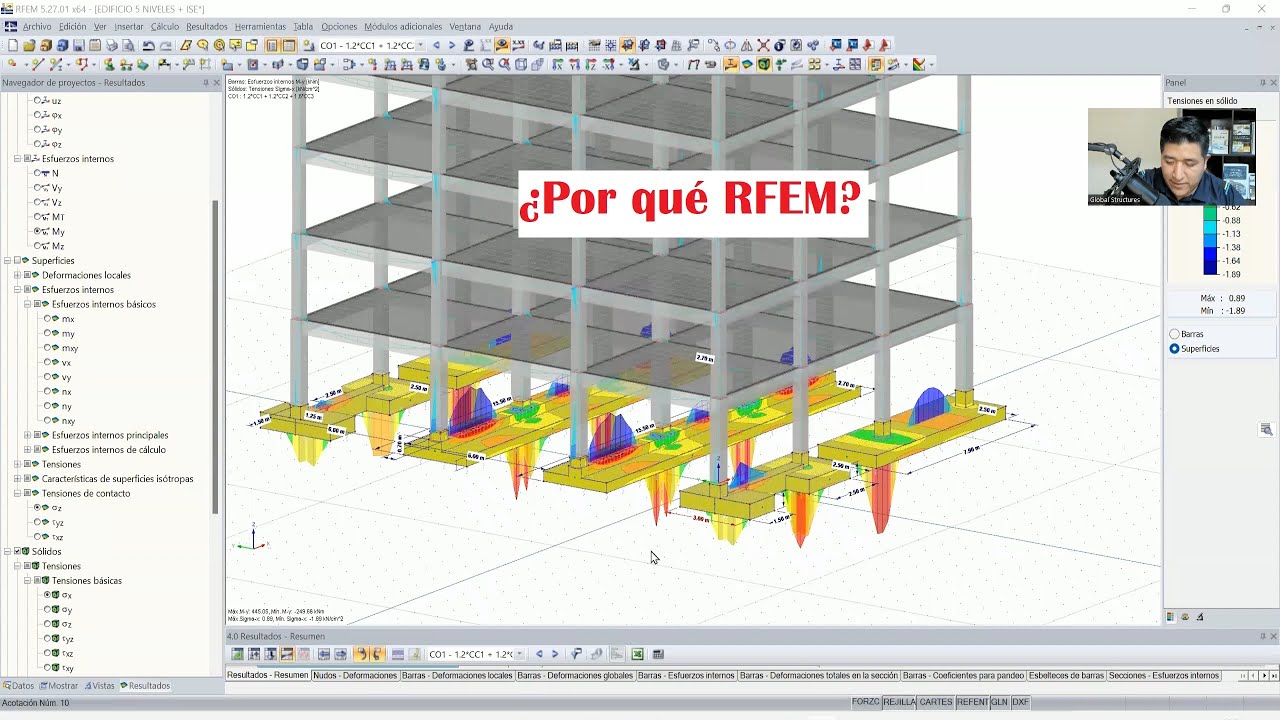Go to previous load case arrow in main toolbar
Image resolution: width=1280 pixels, height=720 pixels.
coord(436,45)
